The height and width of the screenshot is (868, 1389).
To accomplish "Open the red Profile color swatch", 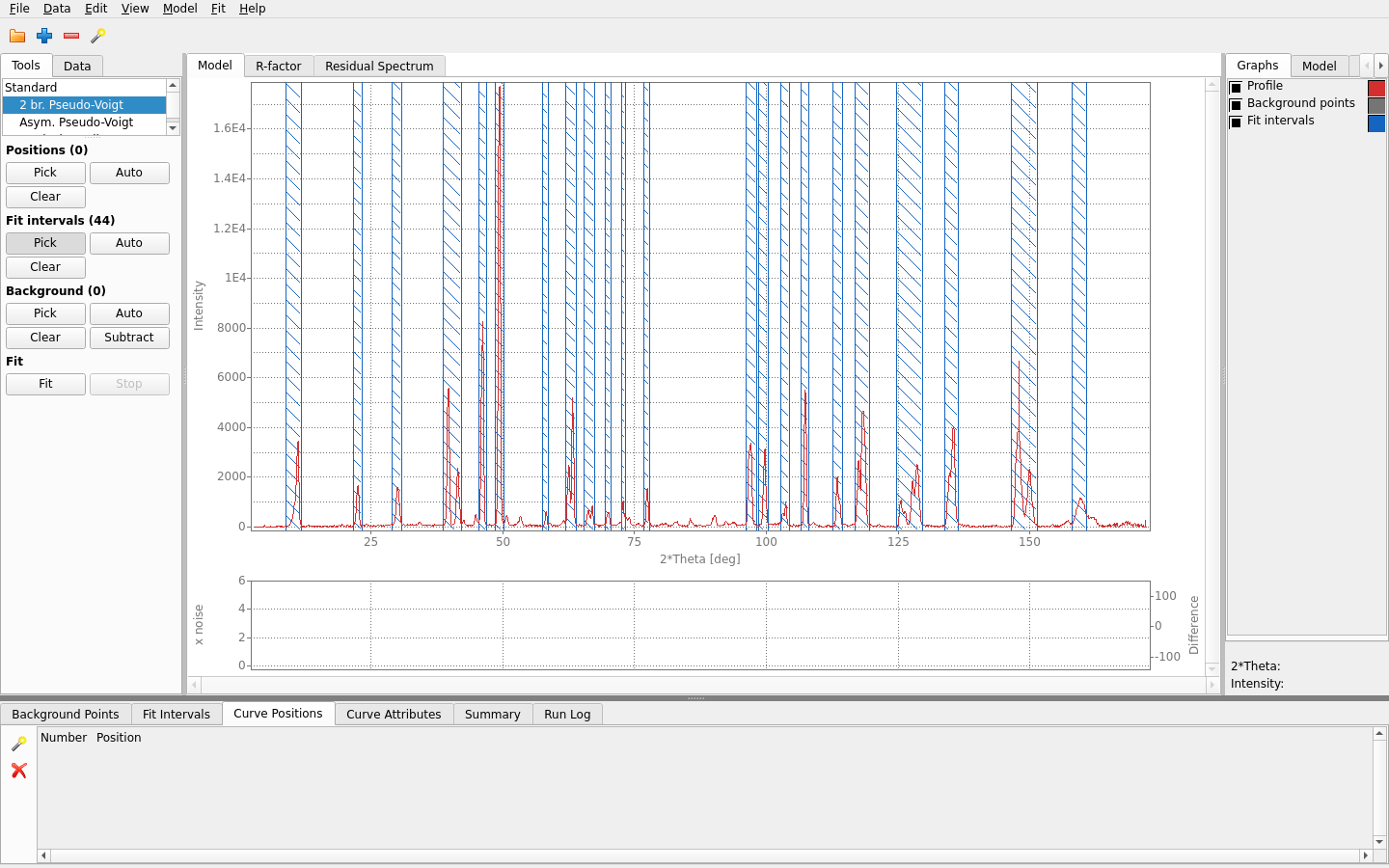I will point(1376,88).
